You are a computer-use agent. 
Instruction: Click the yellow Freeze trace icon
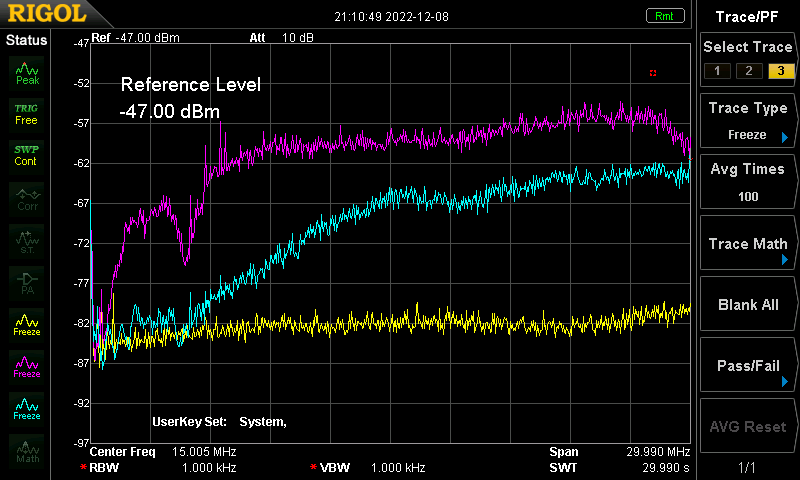point(27,325)
